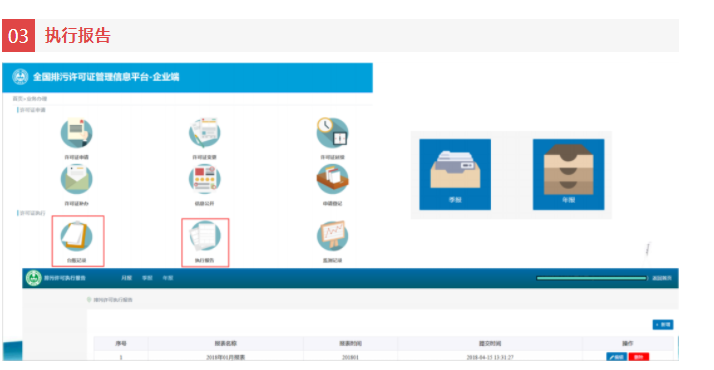Click the 许可证变更 paper and pen icon
Viewport: 714px width, 370px height.
[x=204, y=132]
